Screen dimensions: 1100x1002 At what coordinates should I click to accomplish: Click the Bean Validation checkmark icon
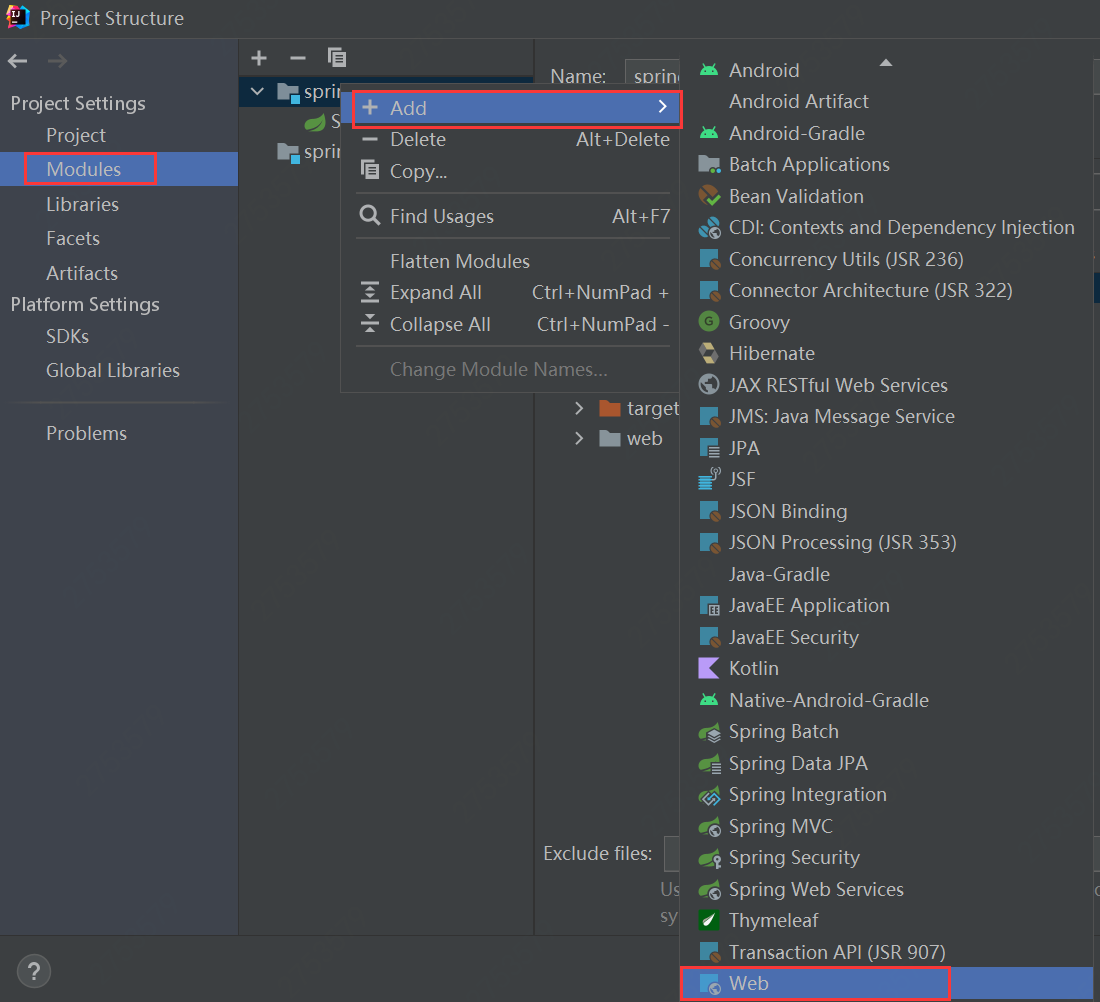pos(709,196)
